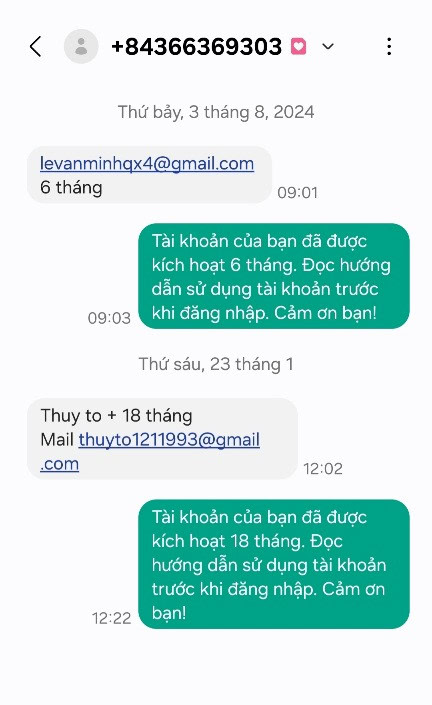This screenshot has width=432, height=705.
Task: Tap the date label Thứ sáu, 23 tháng 1
Action: click(216, 364)
